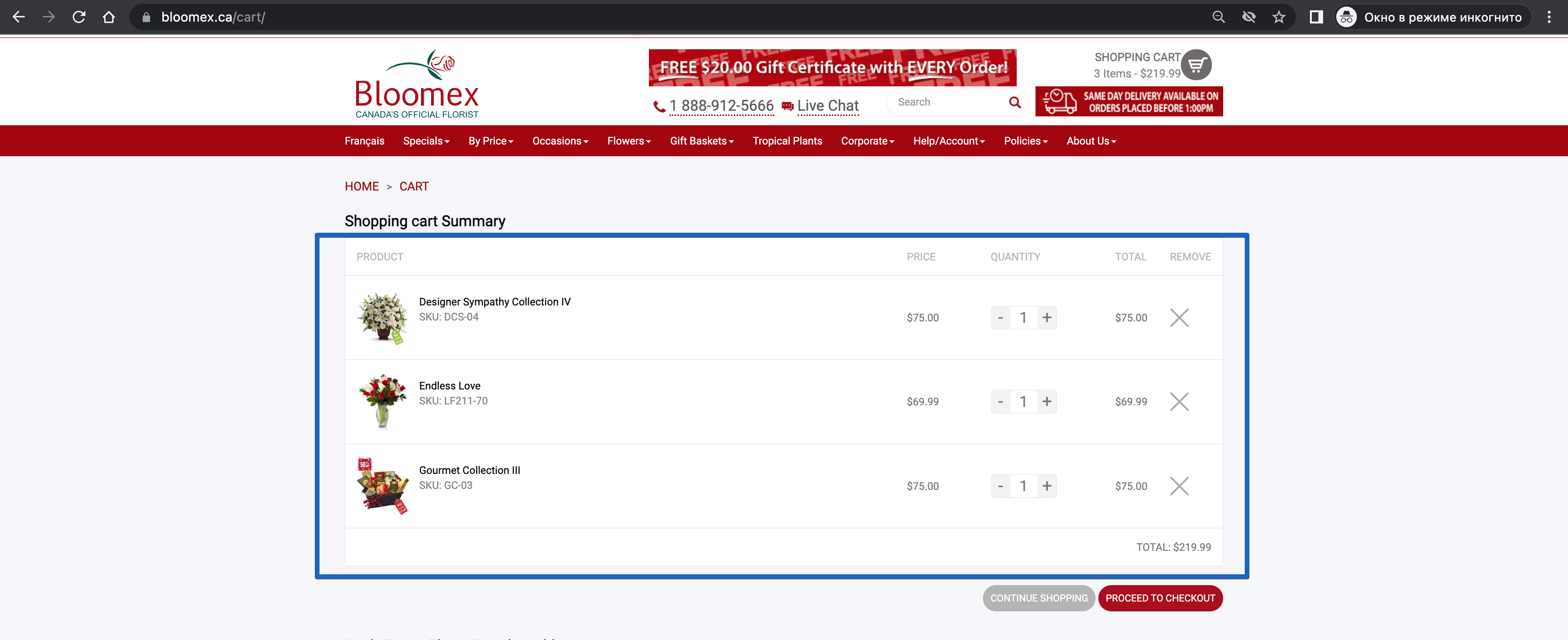Screen dimensions: 1568x640
Task: Expand the Corporate menu
Action: [x=868, y=141]
